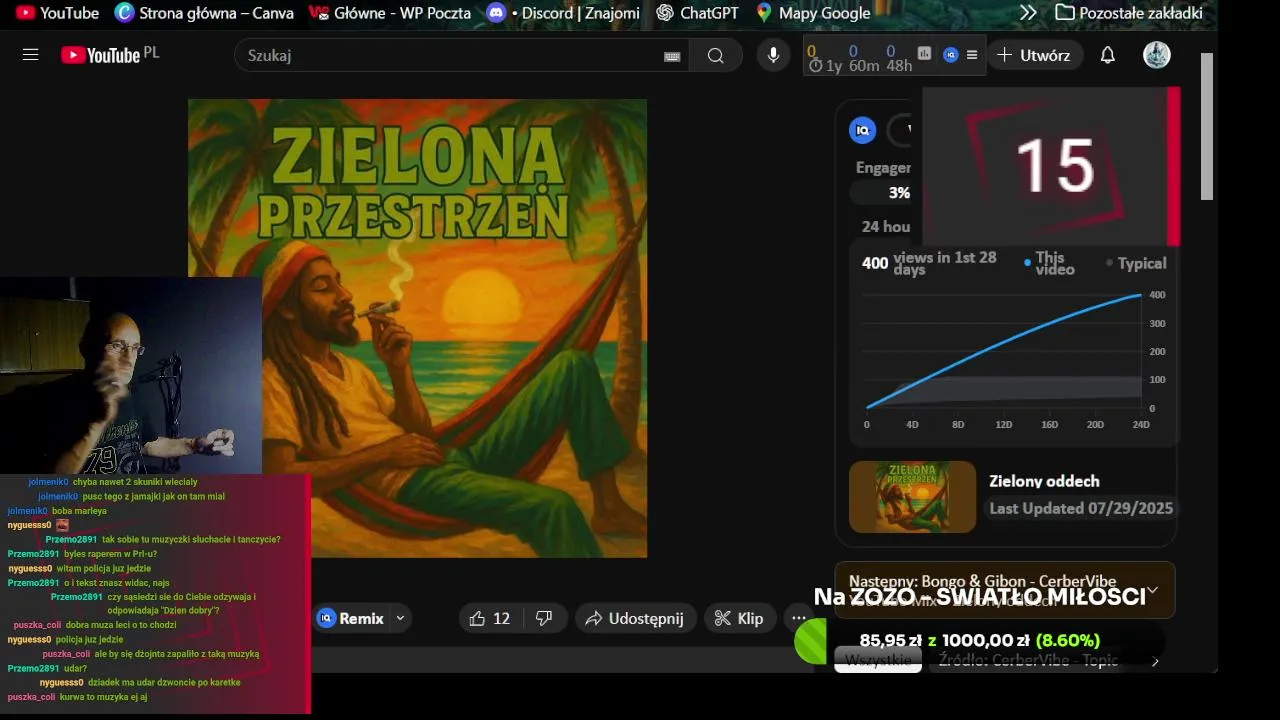This screenshot has height=720, width=1280.
Task: Open the Zielony oddech title link
Action: pyautogui.click(x=1044, y=481)
